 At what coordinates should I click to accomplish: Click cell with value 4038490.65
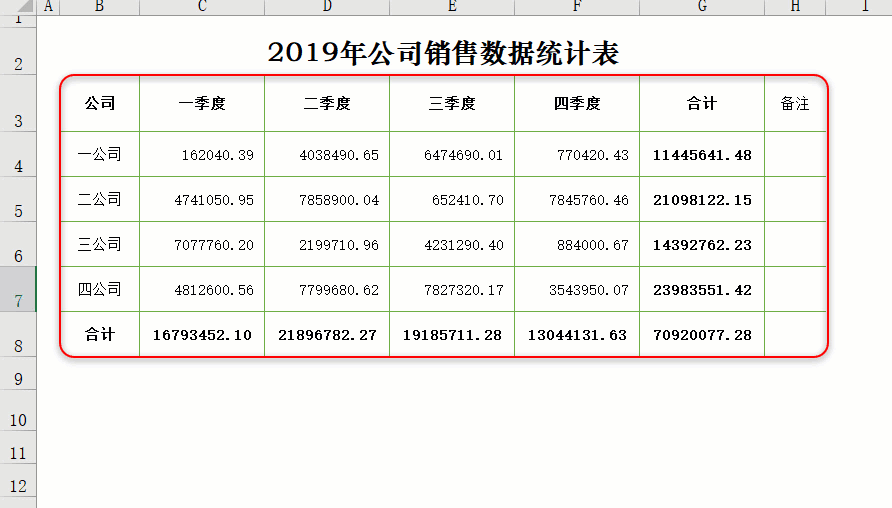327,154
